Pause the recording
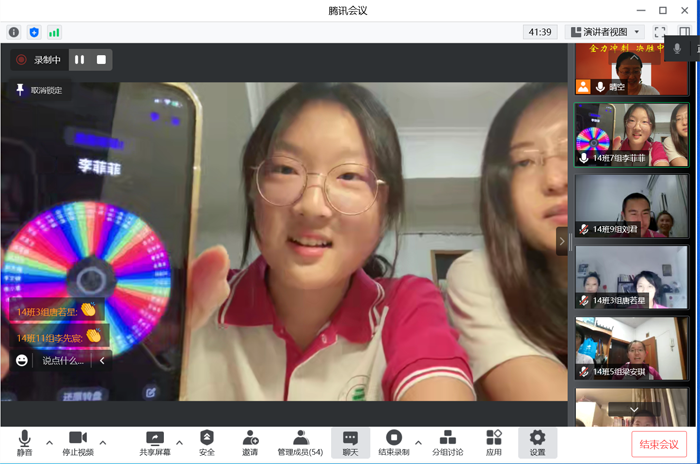Screen dimensions: 700x464 pyautogui.click(x=79, y=59)
